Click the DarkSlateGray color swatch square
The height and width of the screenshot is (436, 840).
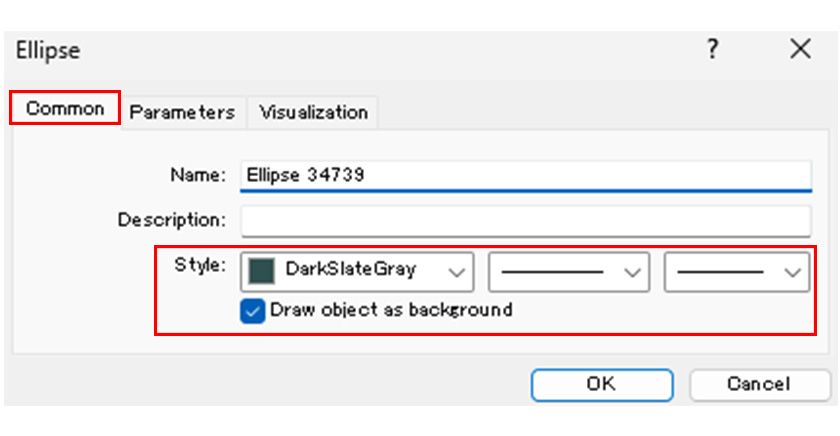pos(262,270)
